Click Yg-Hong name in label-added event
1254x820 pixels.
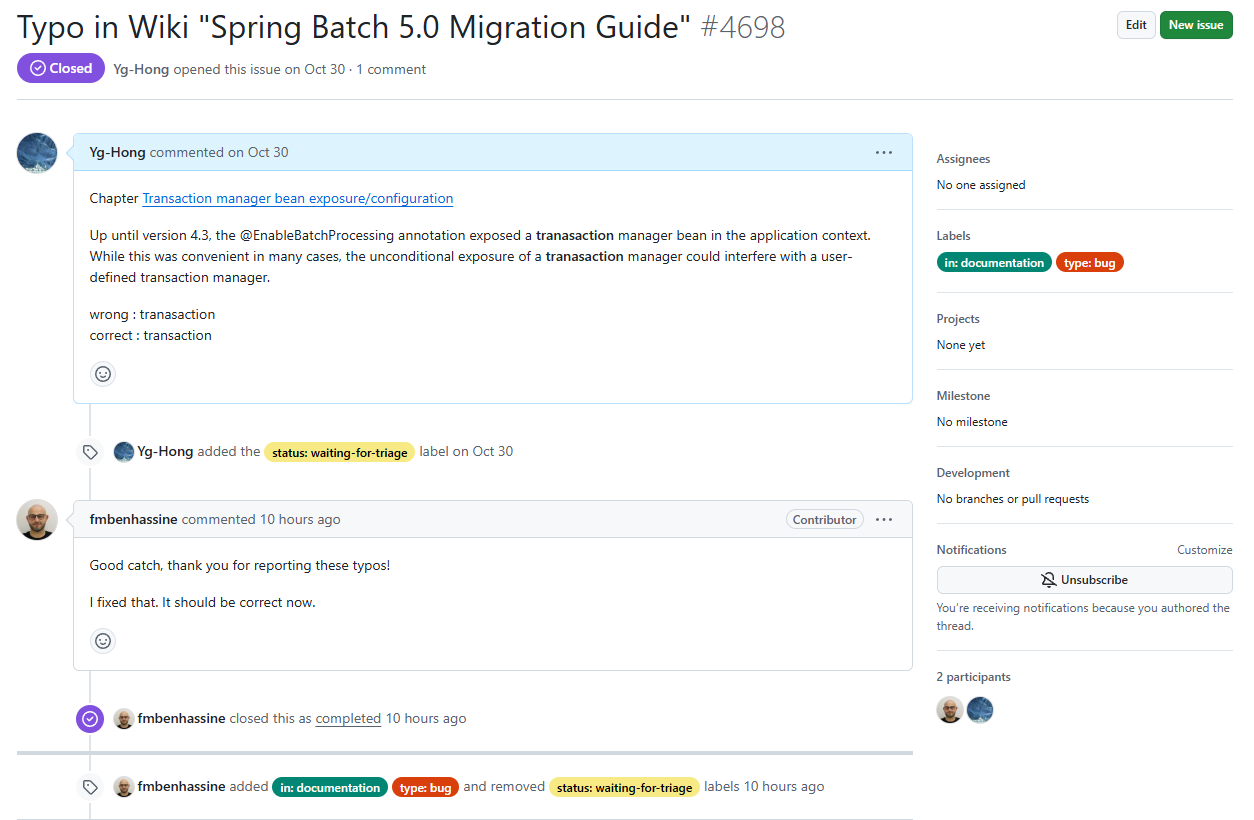tap(165, 452)
